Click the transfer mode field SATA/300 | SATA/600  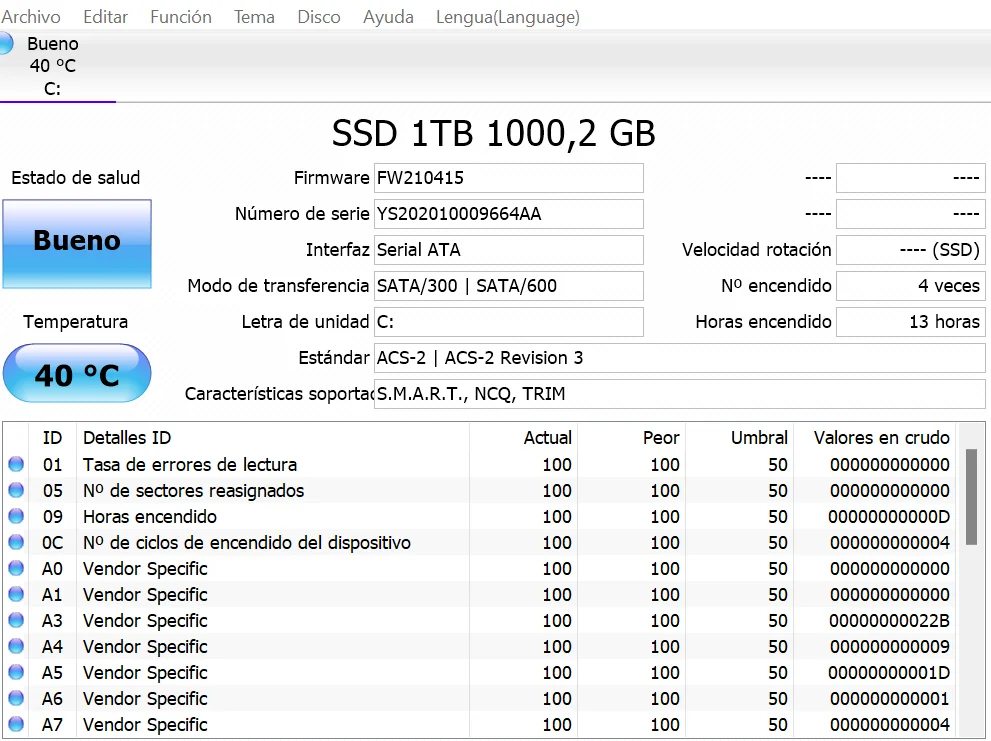(509, 286)
